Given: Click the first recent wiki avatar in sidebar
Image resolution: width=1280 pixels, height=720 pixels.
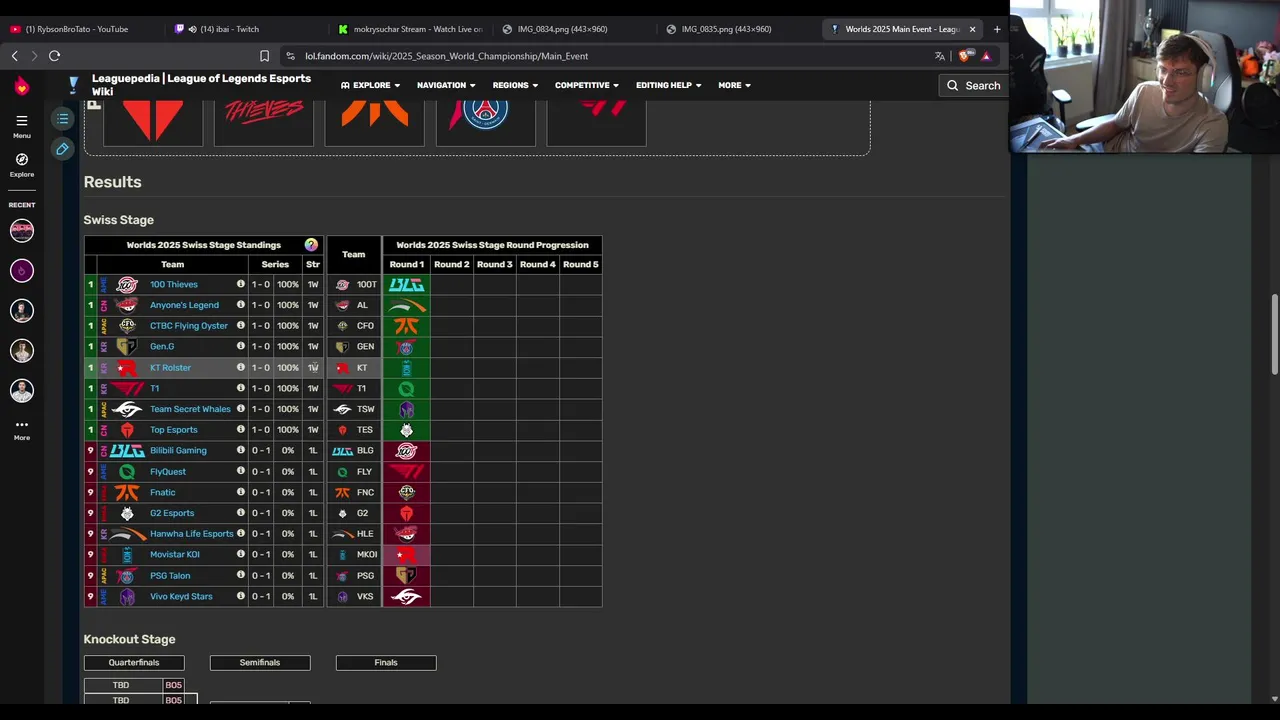Looking at the screenshot, I should click(x=22, y=231).
